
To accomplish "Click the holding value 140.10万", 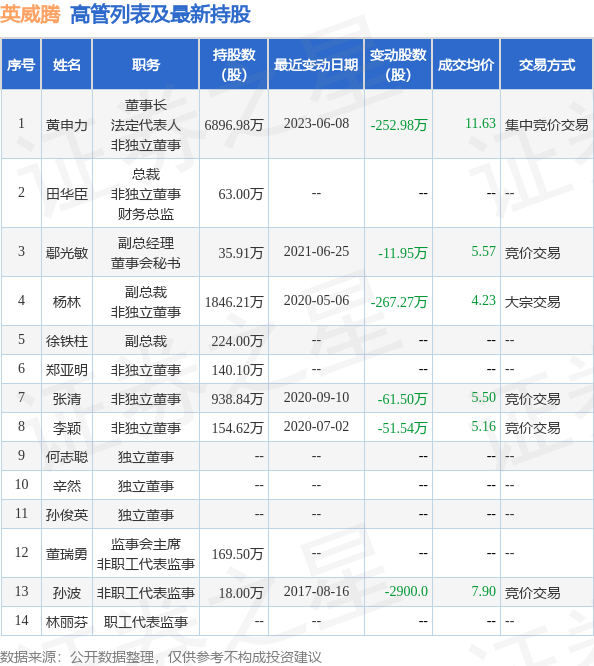I will 237,370.
